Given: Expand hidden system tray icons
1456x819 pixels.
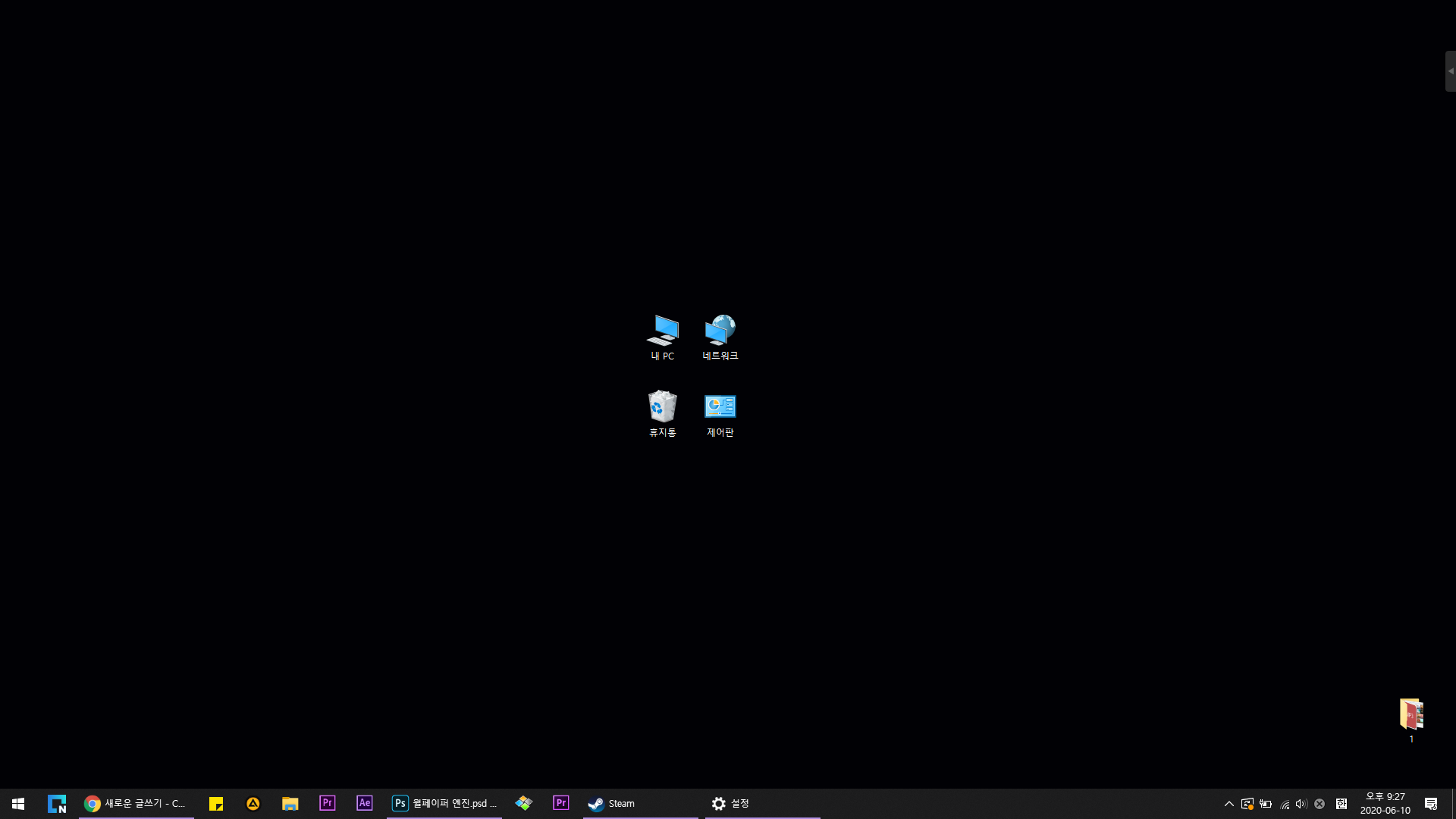Looking at the screenshot, I should tap(1229, 804).
